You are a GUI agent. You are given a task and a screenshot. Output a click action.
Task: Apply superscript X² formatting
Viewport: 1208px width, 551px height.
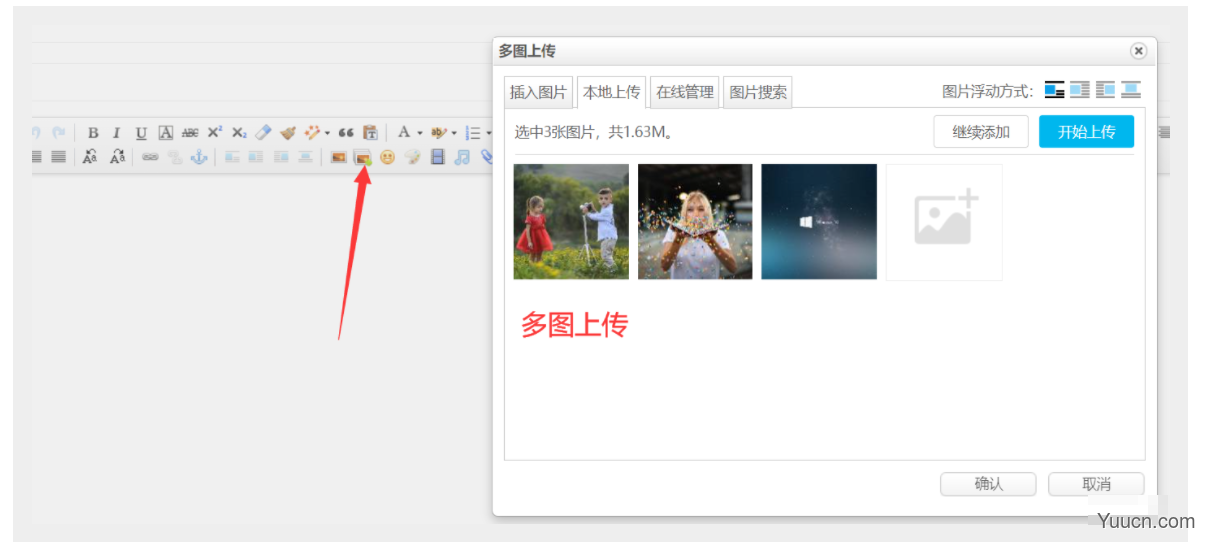[215, 132]
